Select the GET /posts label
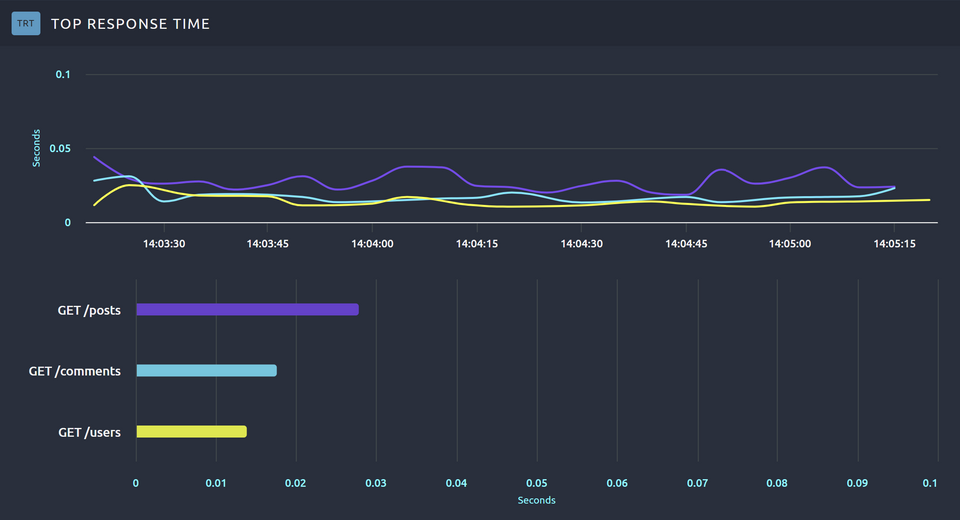The height and width of the screenshot is (520, 960). click(89, 310)
